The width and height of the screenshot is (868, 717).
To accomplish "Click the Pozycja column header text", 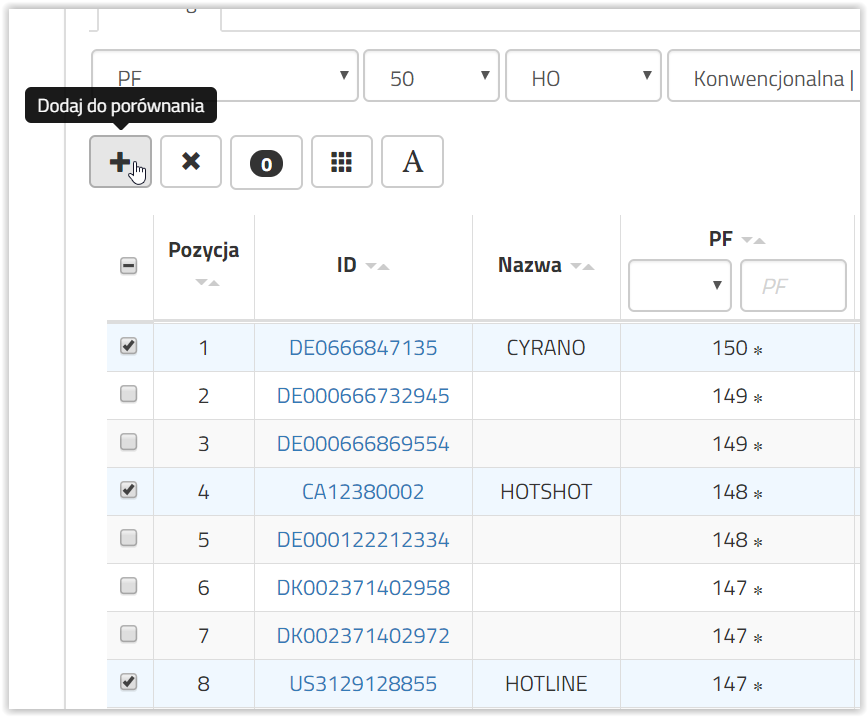I will click(x=204, y=250).
